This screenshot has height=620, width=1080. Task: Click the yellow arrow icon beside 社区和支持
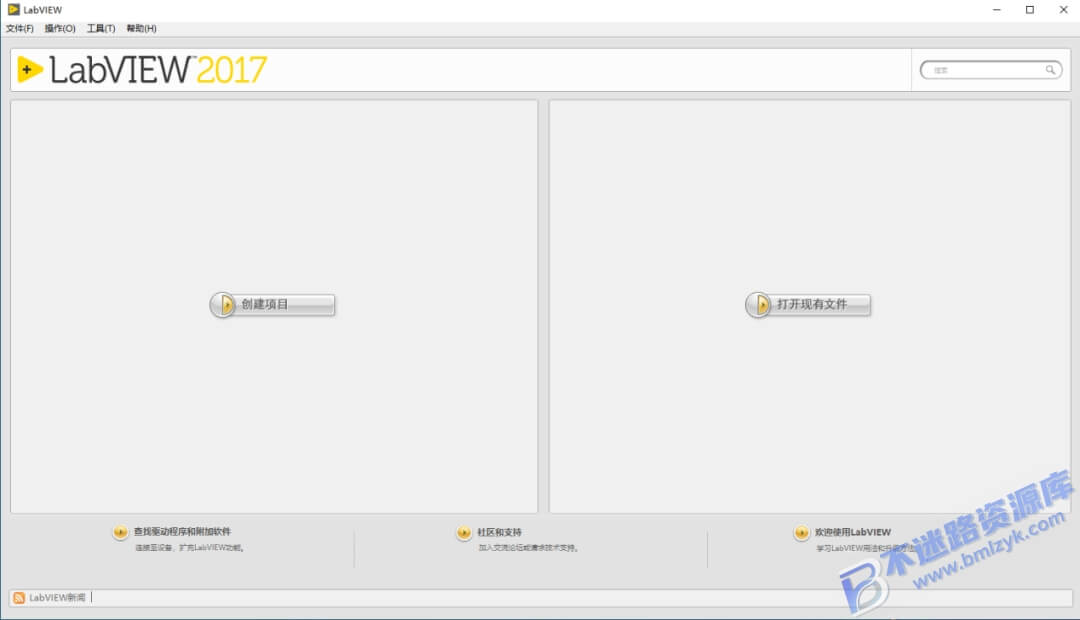pos(464,533)
